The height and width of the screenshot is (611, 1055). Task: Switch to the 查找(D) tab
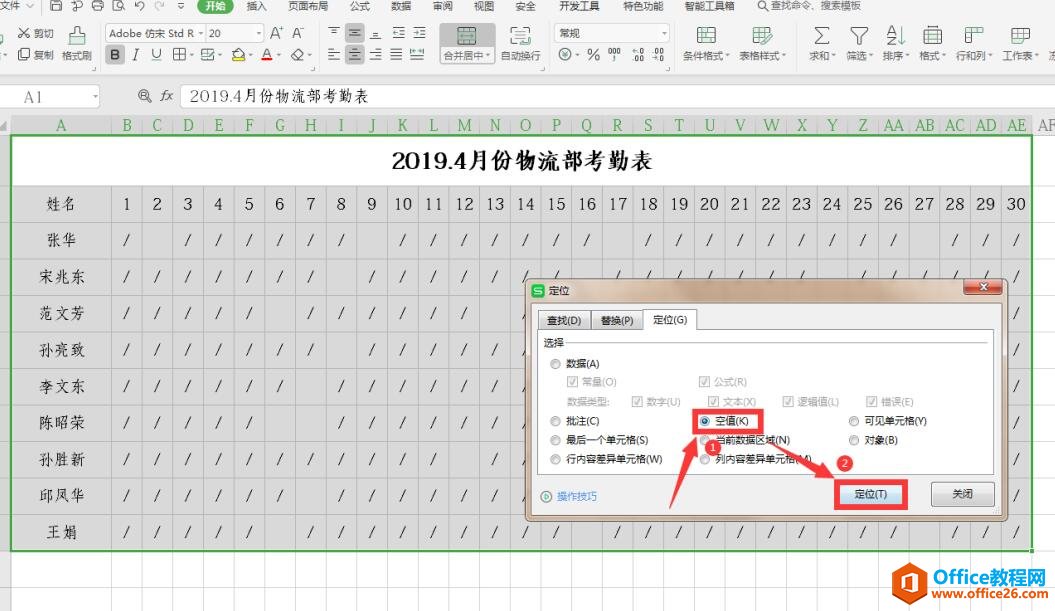point(564,320)
